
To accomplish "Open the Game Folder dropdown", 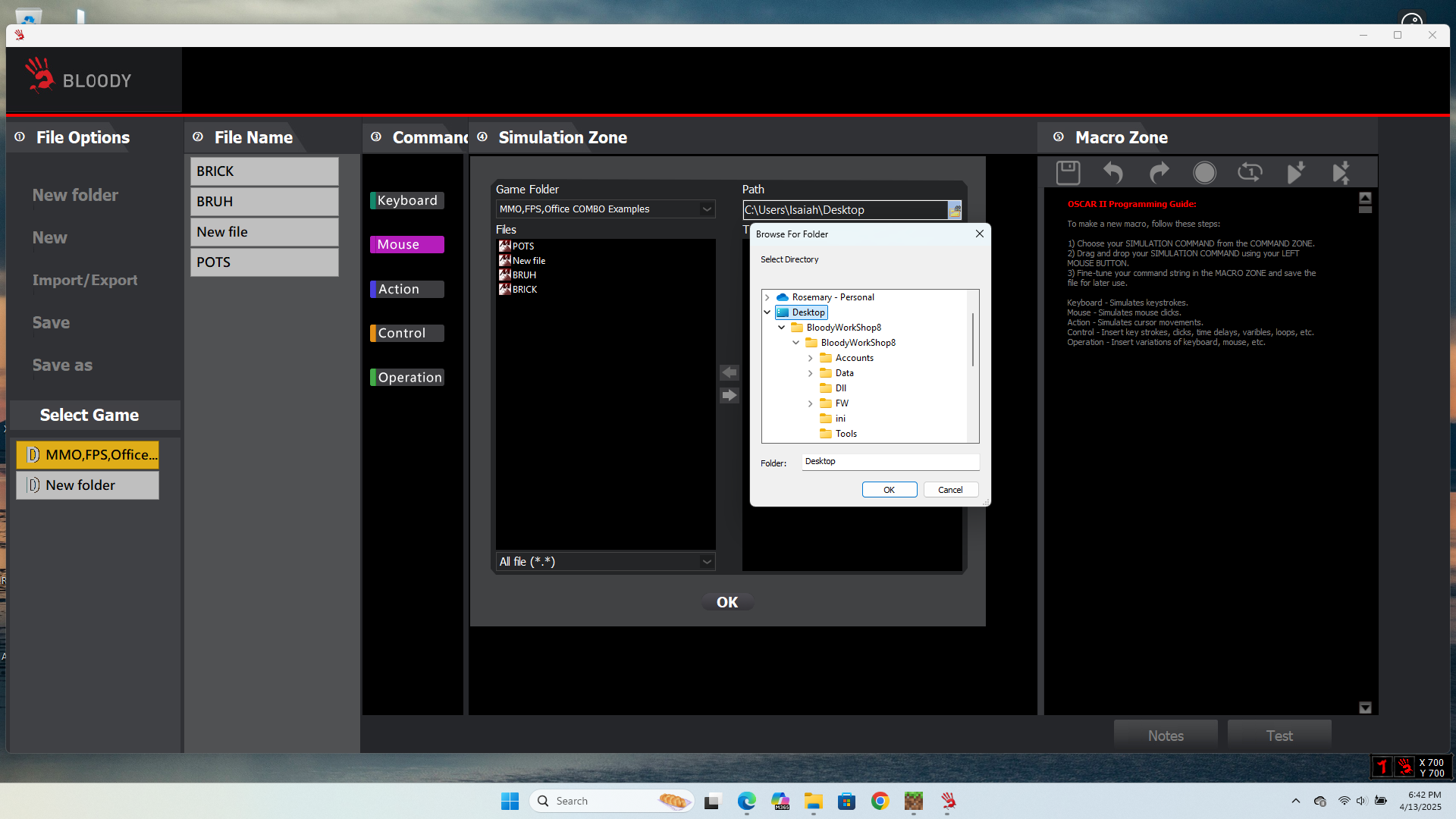I will (707, 209).
